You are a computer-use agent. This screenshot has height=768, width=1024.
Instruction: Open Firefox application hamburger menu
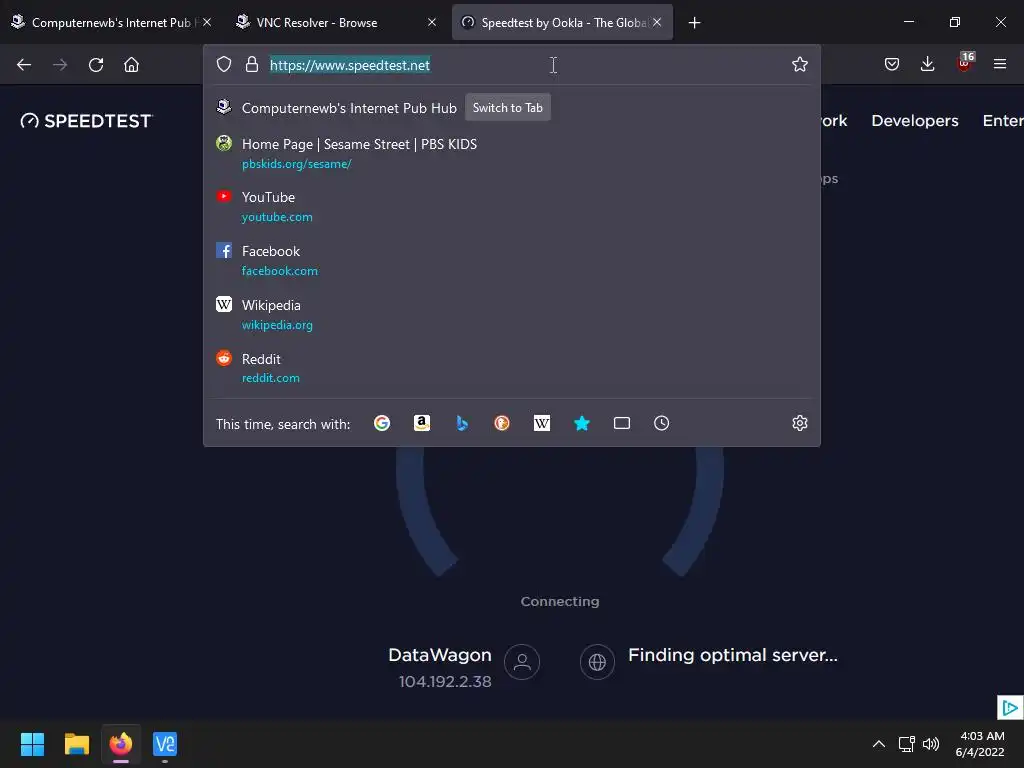pos(999,64)
